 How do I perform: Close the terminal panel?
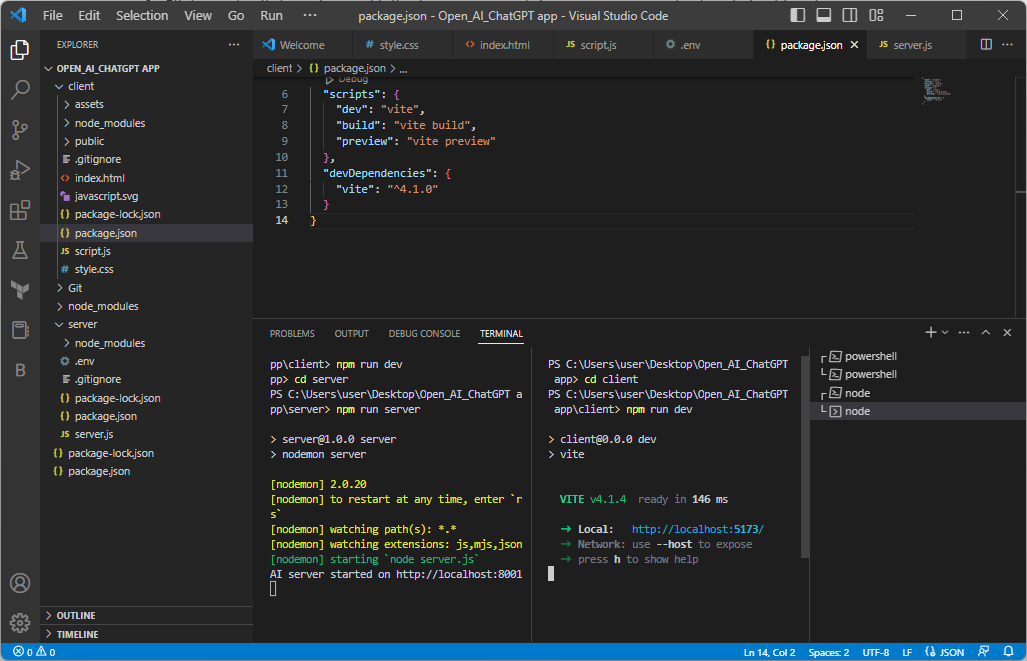pos(1007,333)
